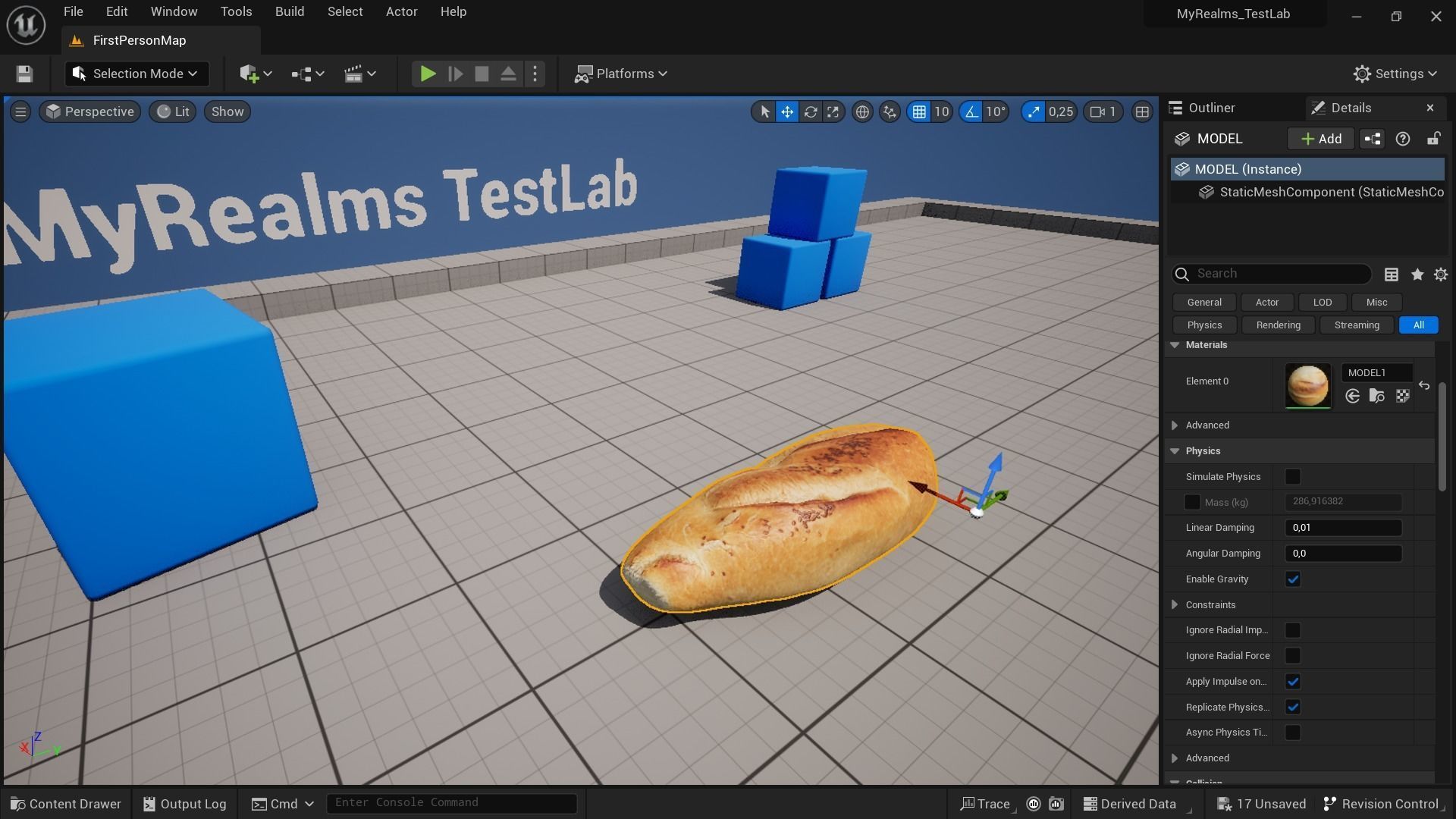The width and height of the screenshot is (1456, 819).
Task: Activate the Translate move tool
Action: pos(787,111)
